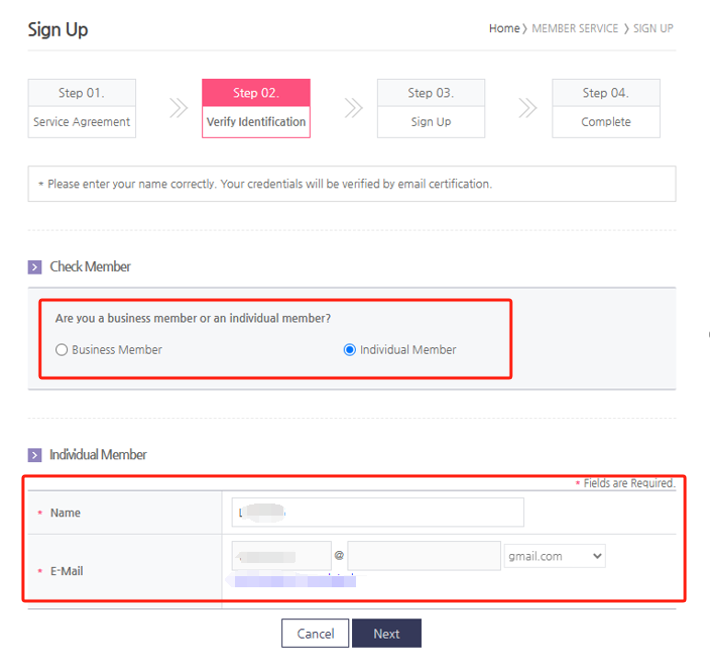Open the gmail.com email domain dropdown

(x=555, y=556)
